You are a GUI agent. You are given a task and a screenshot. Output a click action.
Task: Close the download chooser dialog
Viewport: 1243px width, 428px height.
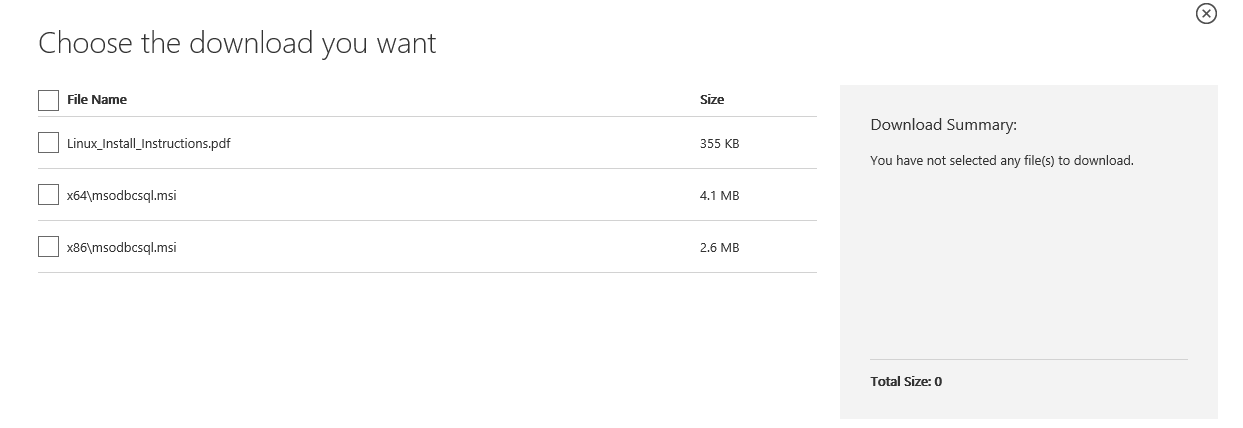click(x=1206, y=13)
